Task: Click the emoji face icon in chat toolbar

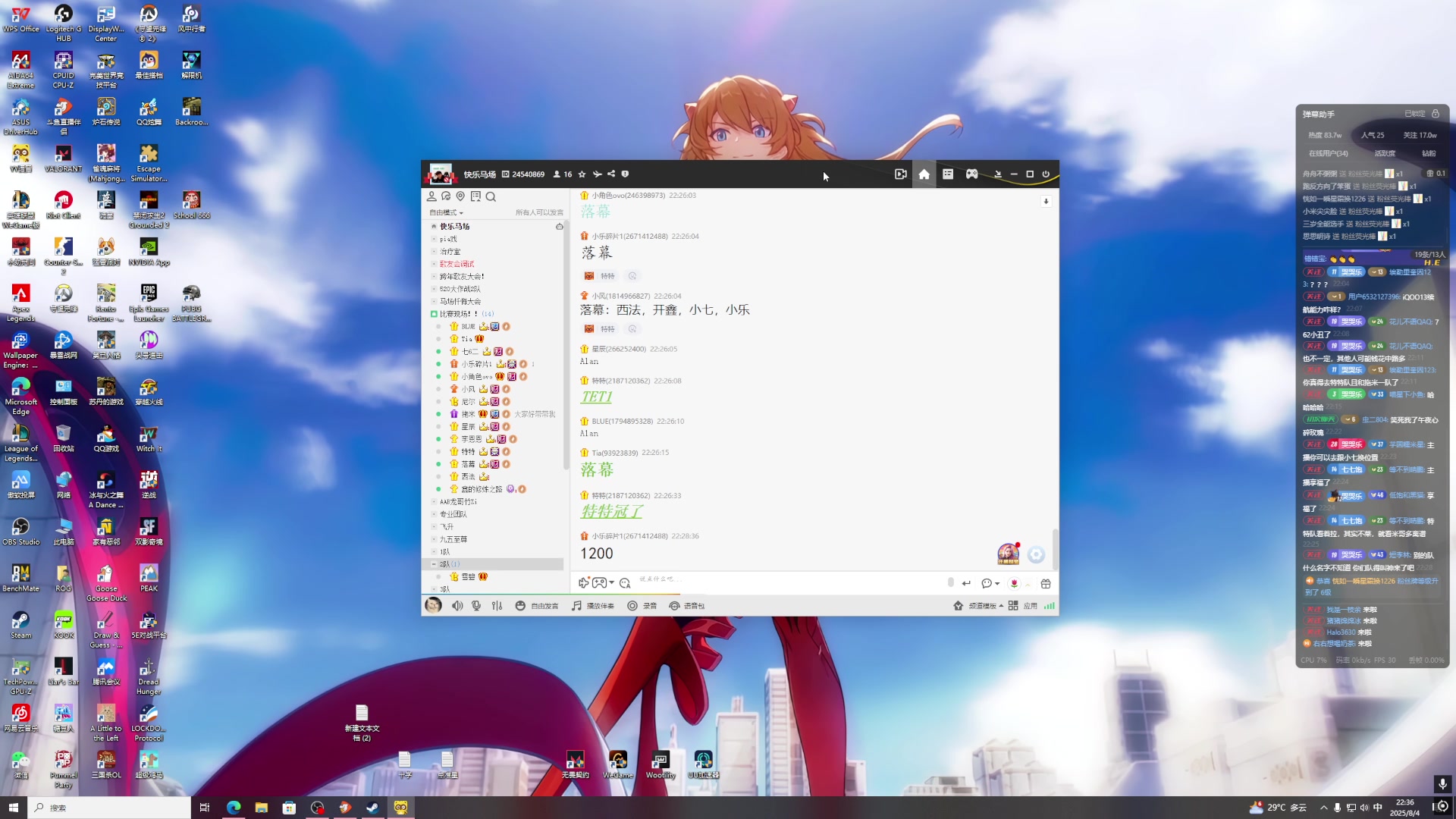Action: click(625, 583)
